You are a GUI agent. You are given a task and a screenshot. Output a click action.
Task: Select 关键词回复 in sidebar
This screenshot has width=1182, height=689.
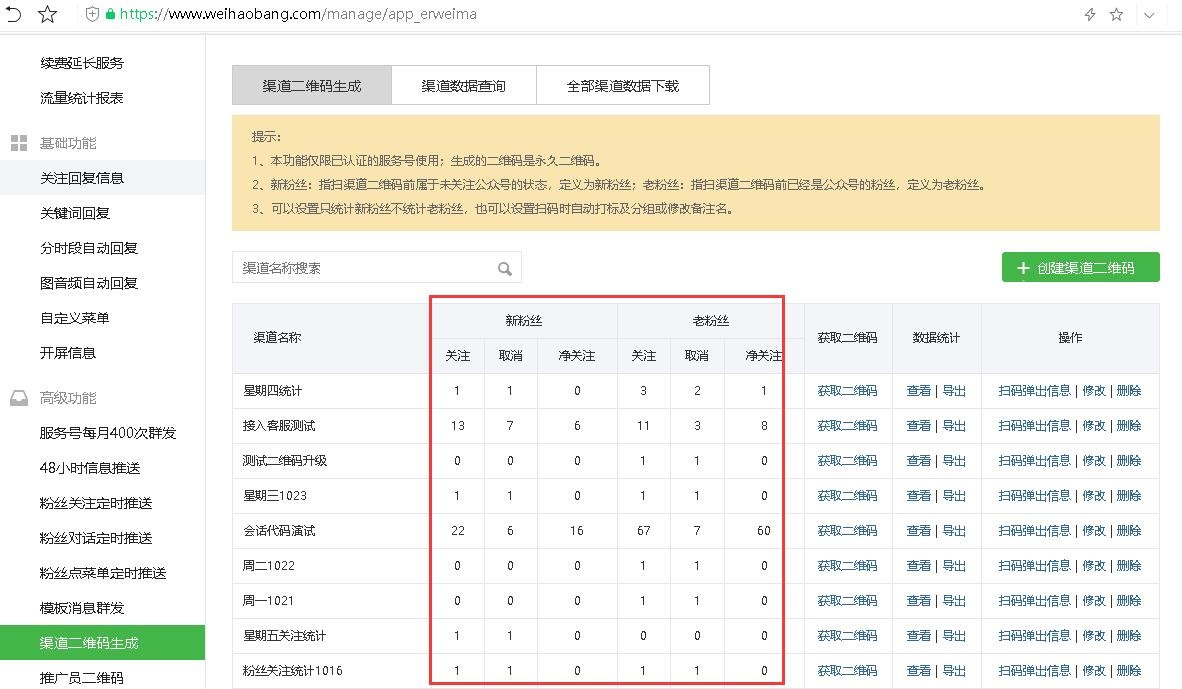pyautogui.click(x=75, y=213)
